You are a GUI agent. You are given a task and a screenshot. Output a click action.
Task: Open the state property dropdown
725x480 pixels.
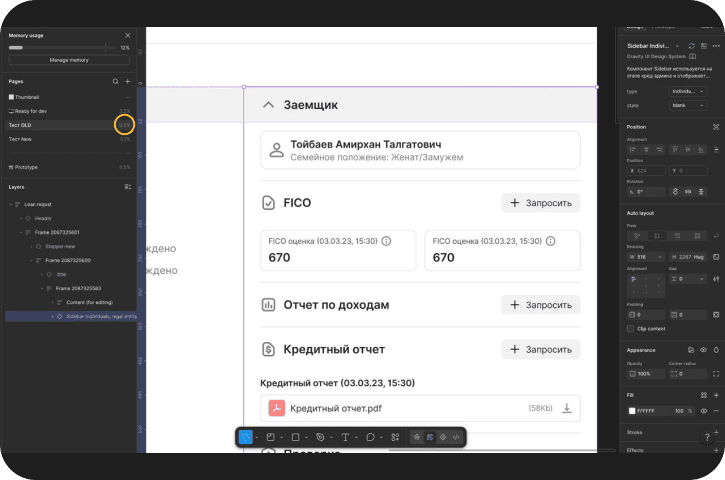point(688,105)
